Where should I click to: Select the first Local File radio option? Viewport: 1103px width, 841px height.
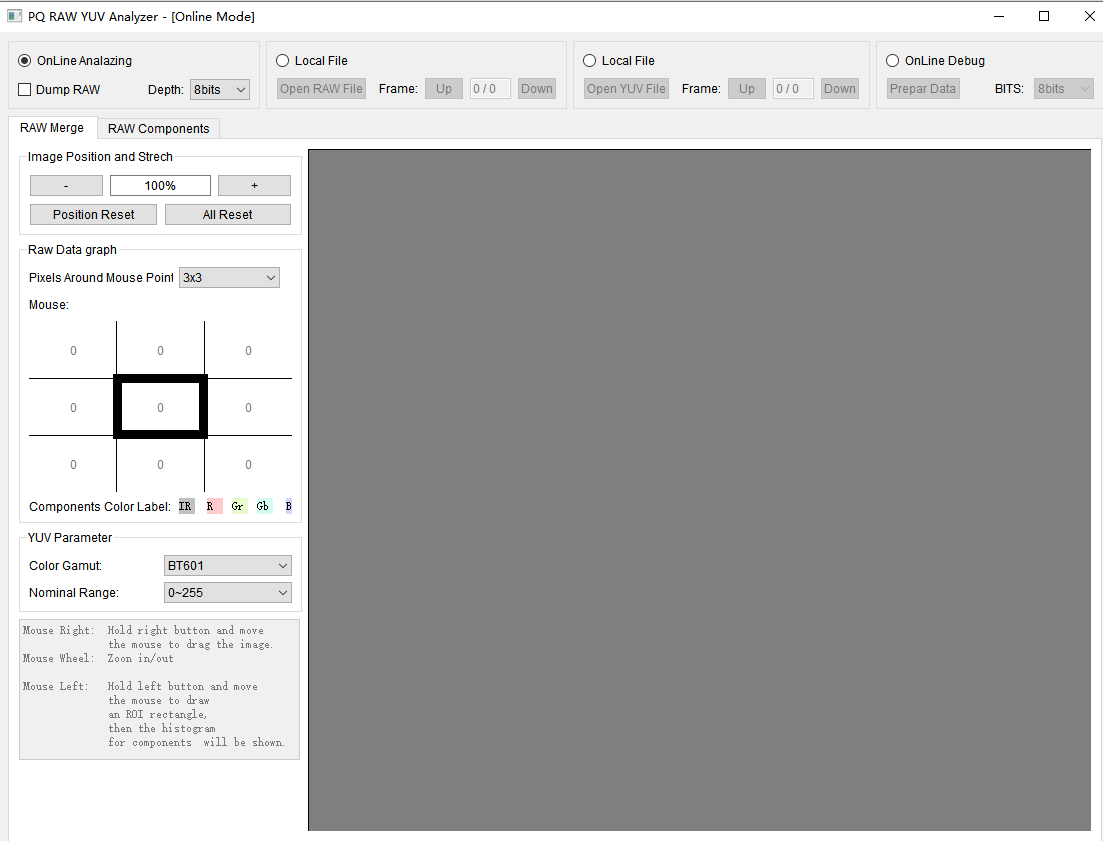tap(283, 61)
